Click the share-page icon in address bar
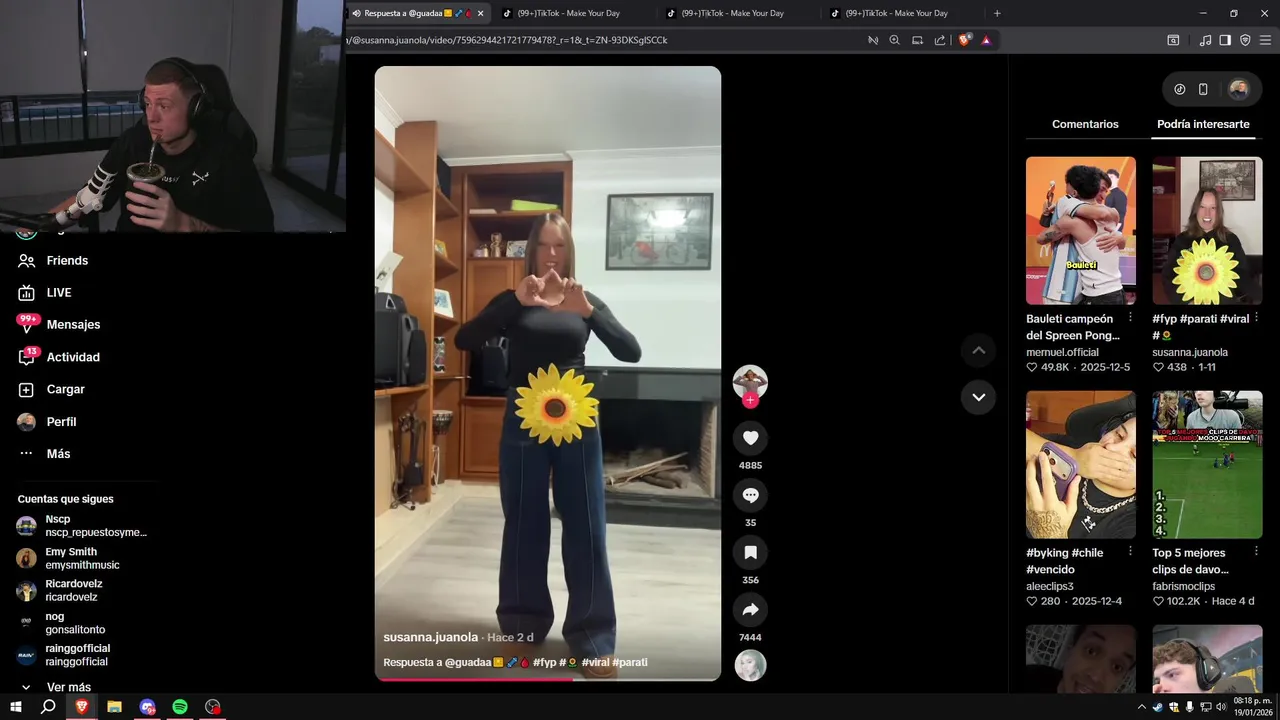 940,40
